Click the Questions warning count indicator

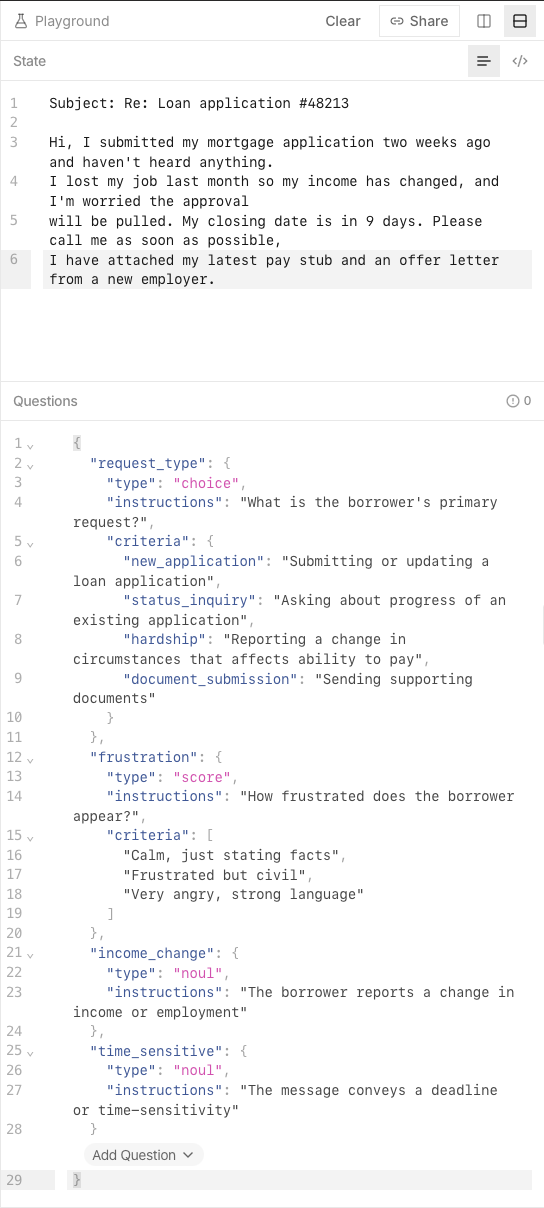[519, 401]
